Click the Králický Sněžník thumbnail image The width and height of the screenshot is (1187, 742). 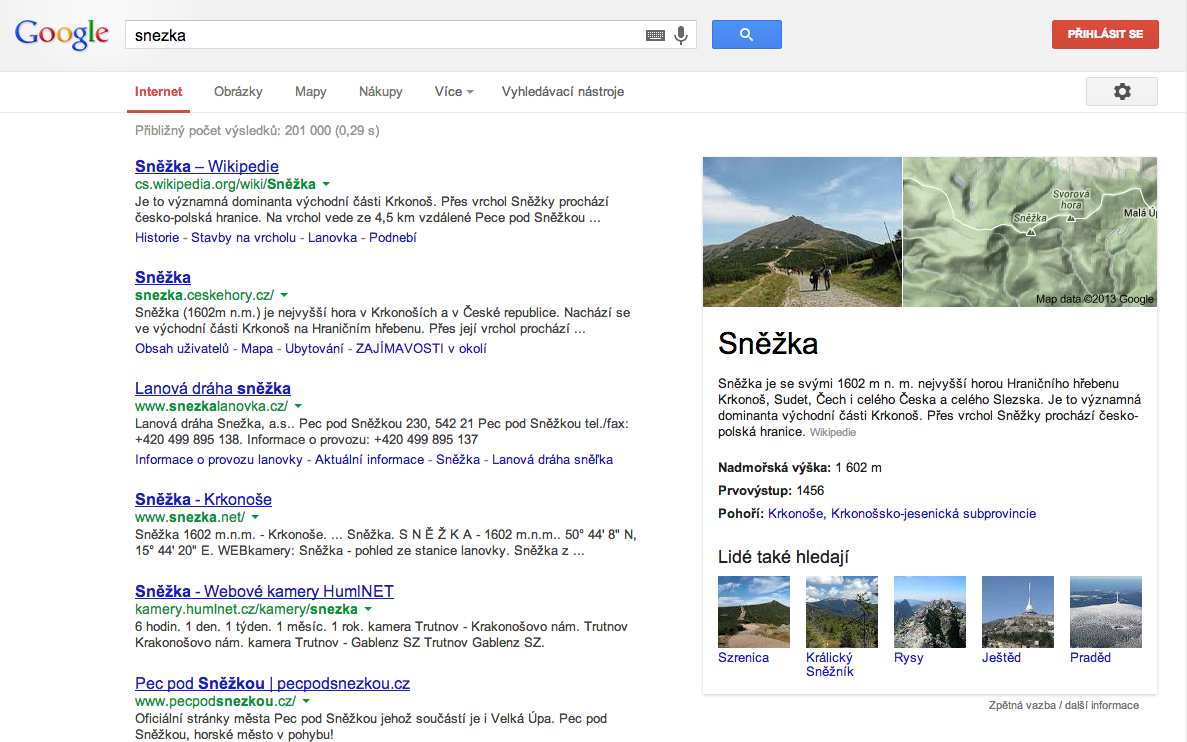(x=842, y=612)
